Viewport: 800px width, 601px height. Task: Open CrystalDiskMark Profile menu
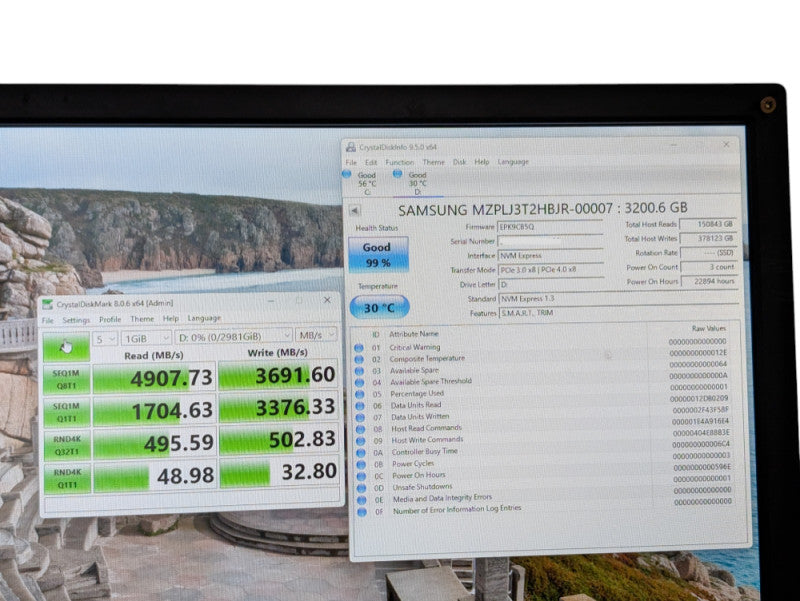coord(110,319)
